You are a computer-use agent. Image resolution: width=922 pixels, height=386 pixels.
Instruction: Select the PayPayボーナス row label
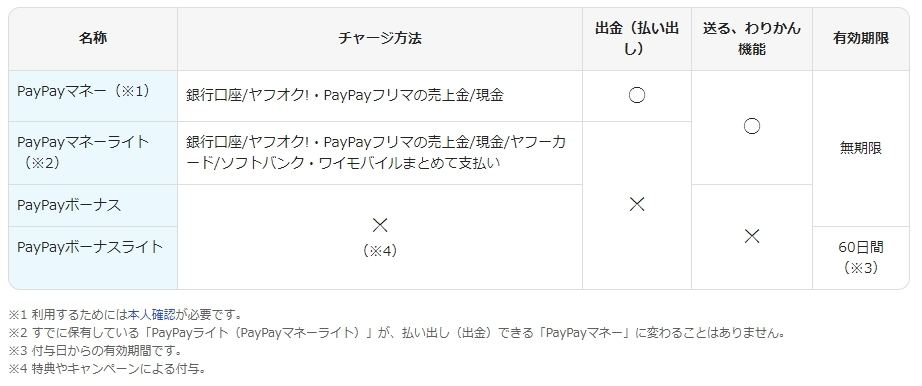pos(69,205)
